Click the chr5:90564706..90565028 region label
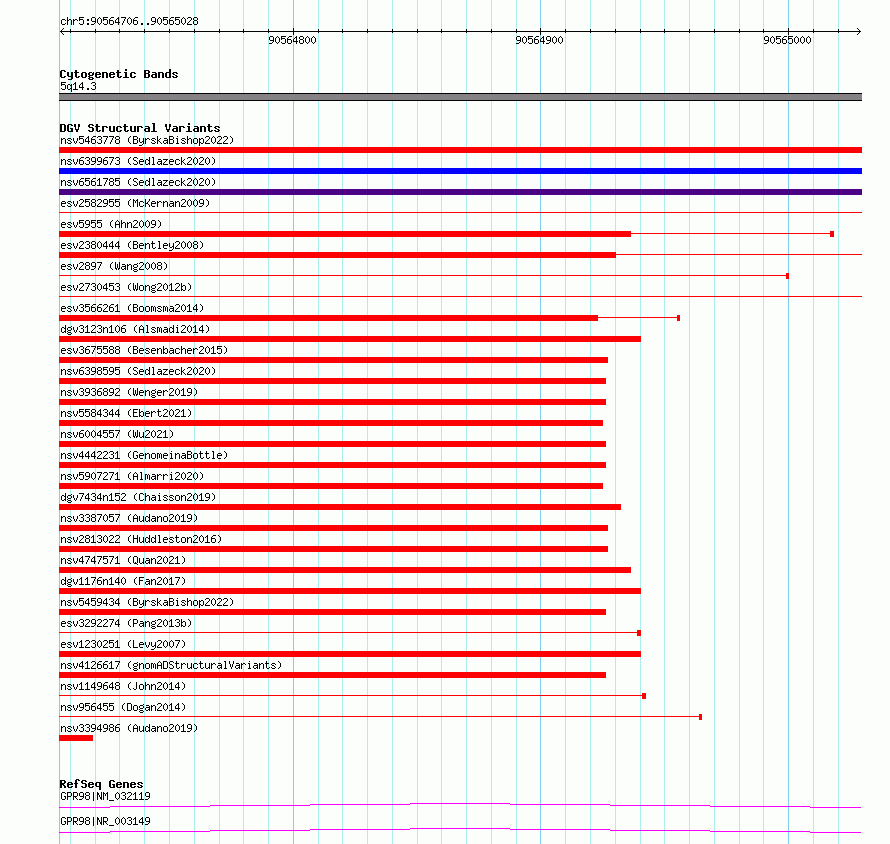The image size is (890, 844). (129, 21)
